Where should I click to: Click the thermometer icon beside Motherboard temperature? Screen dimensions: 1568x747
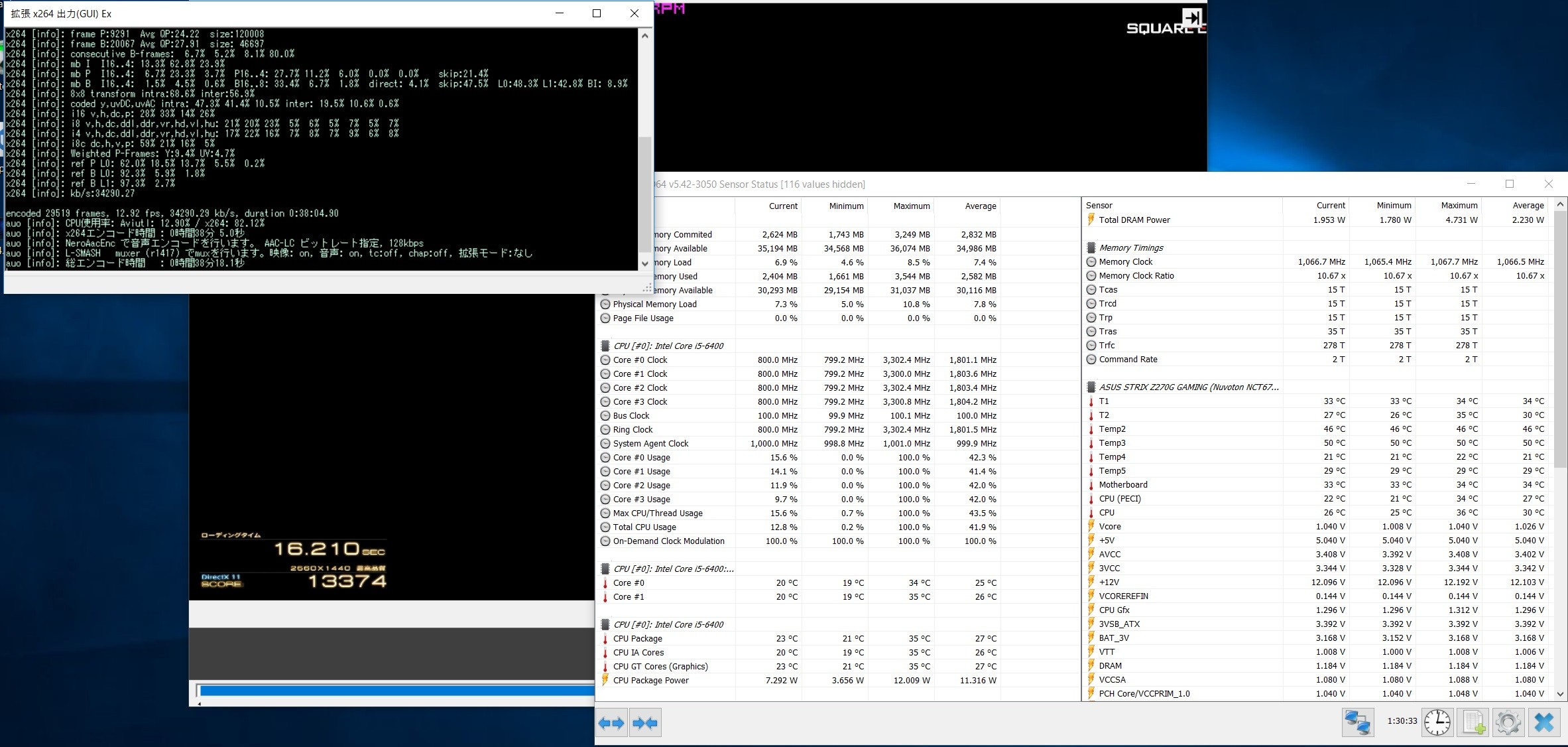1091,485
